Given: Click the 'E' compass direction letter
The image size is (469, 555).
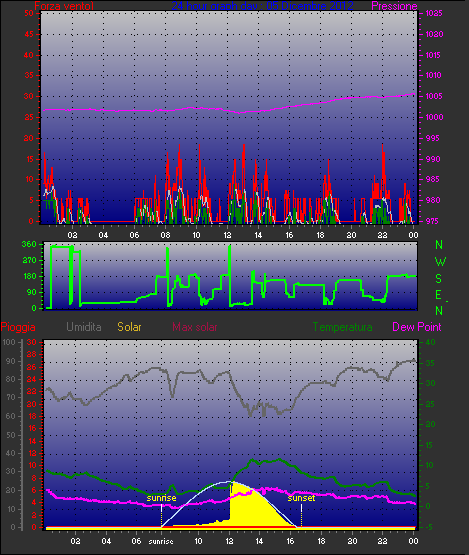Looking at the screenshot, I should [438, 295].
